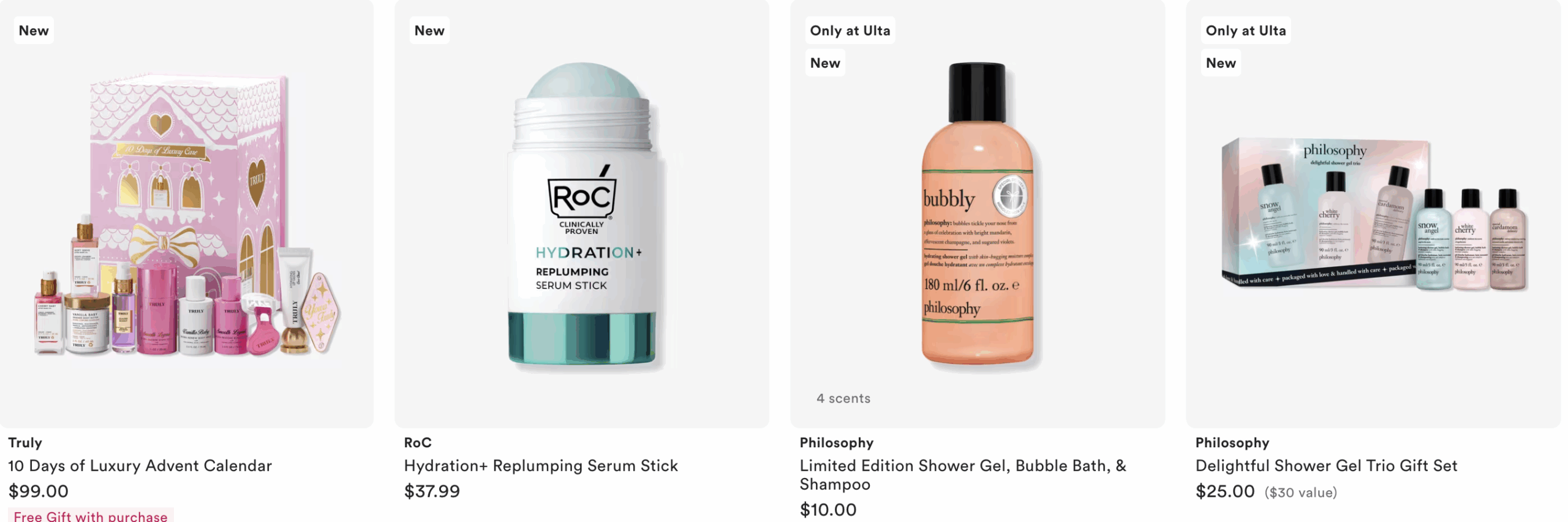The height and width of the screenshot is (522, 1568).
Task: Click Hydration+ Replumping Serum Stick title
Action: (x=541, y=466)
